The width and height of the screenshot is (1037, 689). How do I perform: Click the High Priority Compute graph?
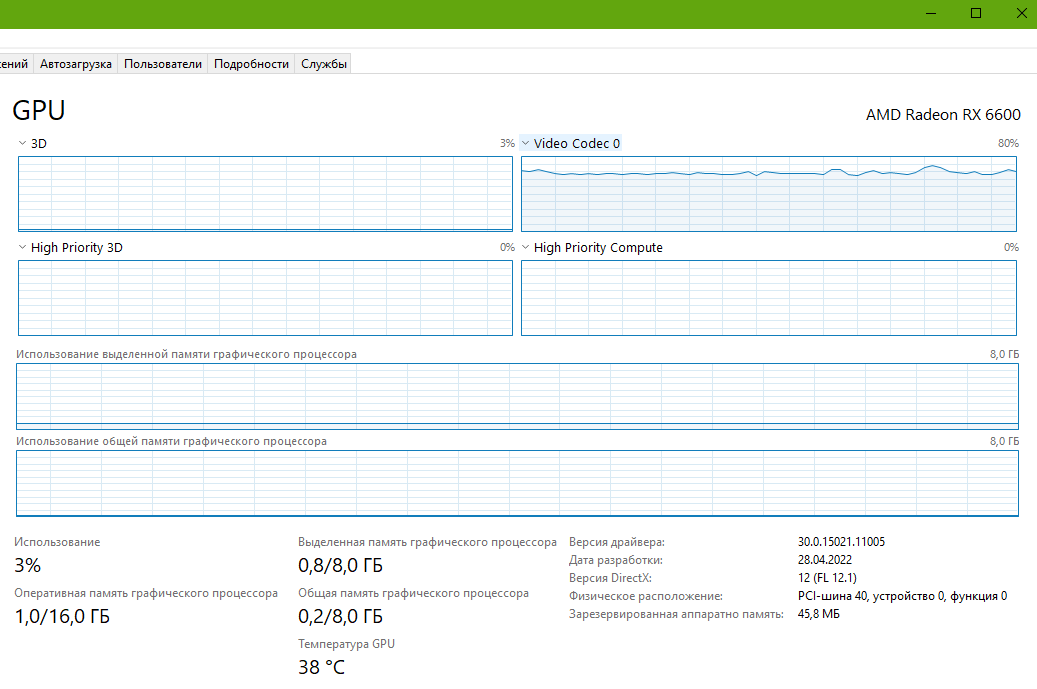click(x=768, y=298)
